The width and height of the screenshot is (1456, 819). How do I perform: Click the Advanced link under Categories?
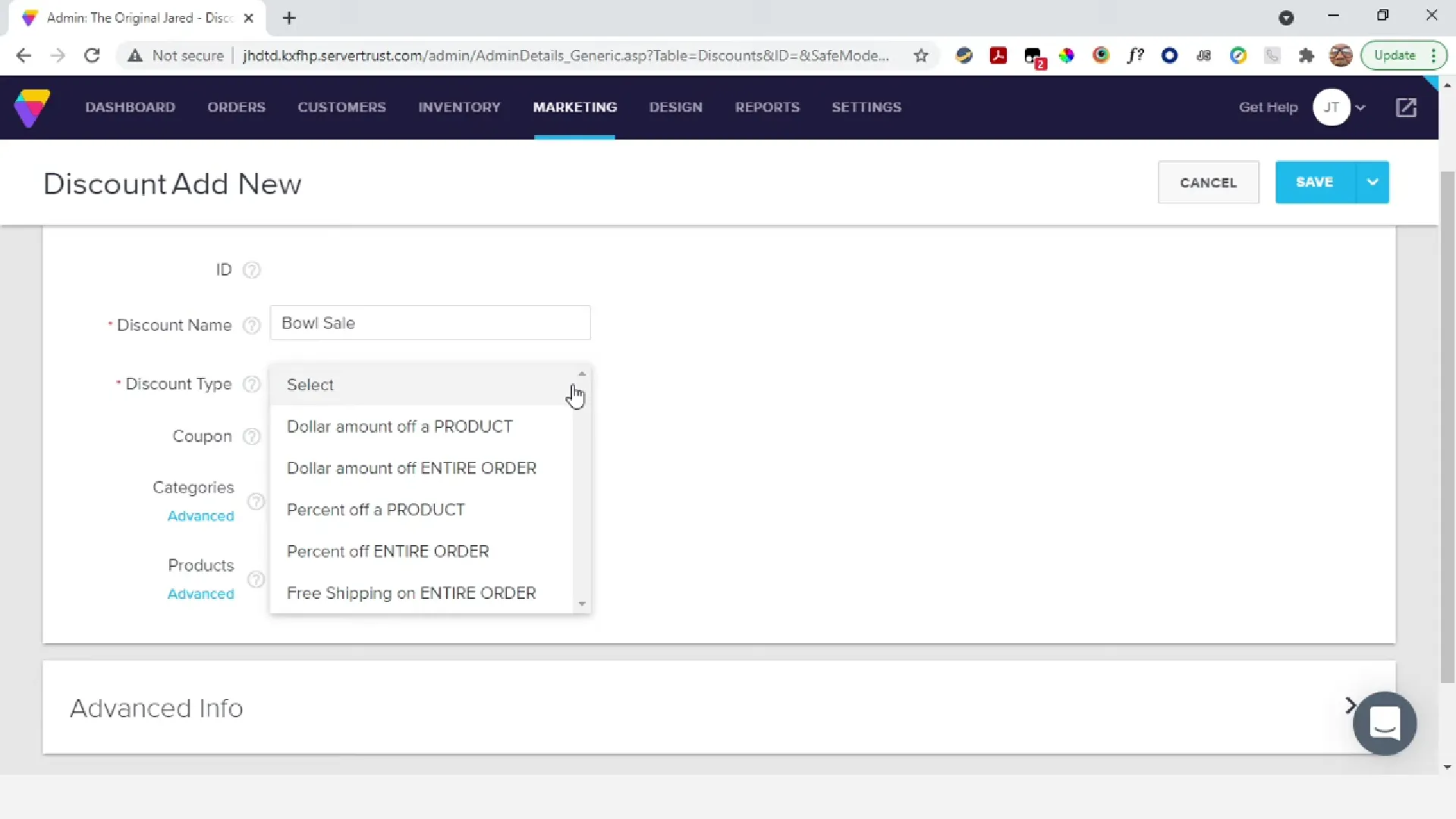point(200,516)
